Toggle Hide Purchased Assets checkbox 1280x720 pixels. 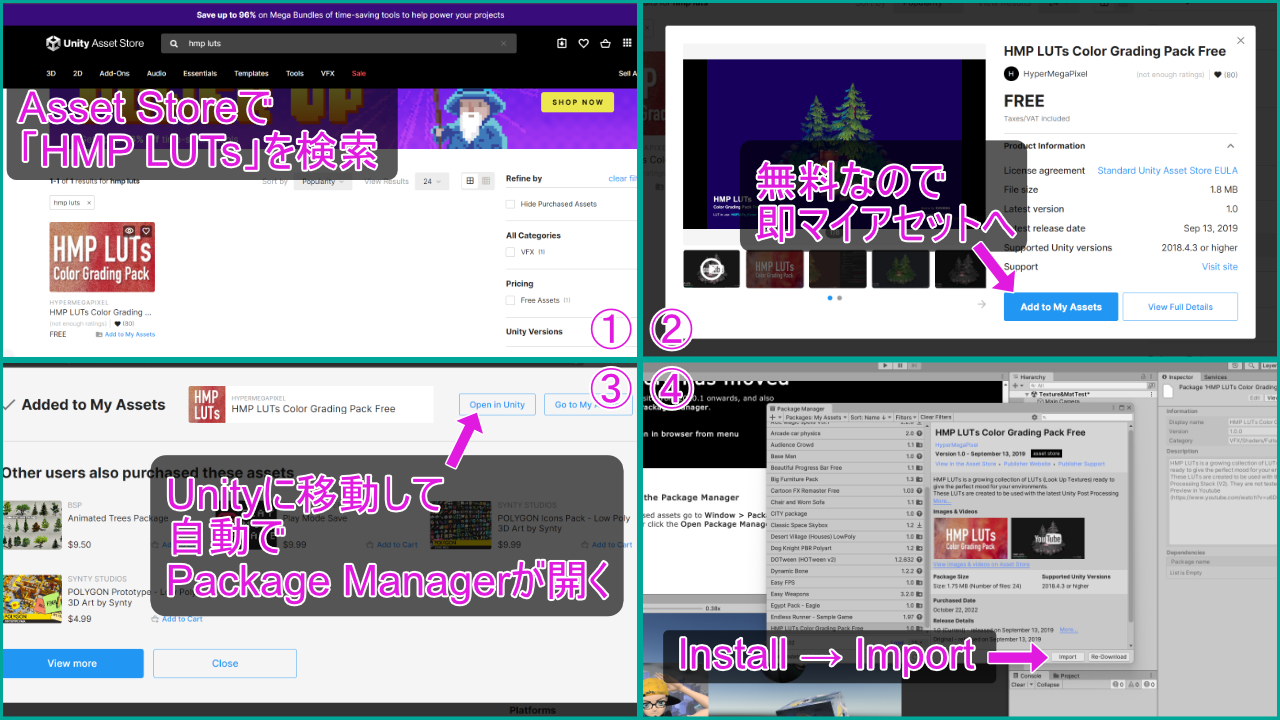tap(510, 204)
